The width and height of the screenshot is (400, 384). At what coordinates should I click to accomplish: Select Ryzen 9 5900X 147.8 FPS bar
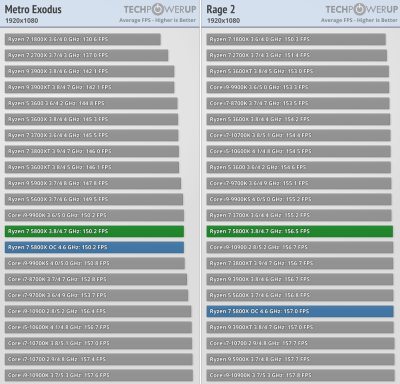[93, 183]
